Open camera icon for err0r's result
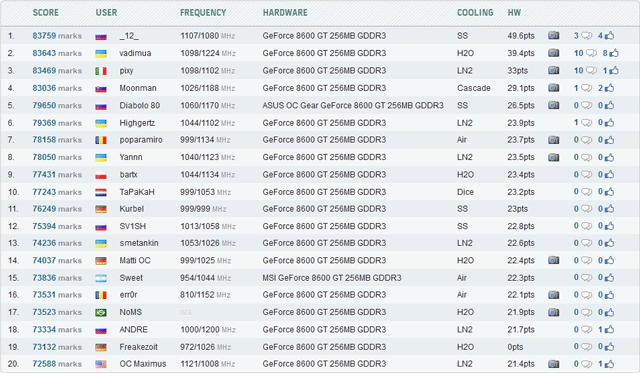The width and height of the screenshot is (640, 373). [553, 295]
